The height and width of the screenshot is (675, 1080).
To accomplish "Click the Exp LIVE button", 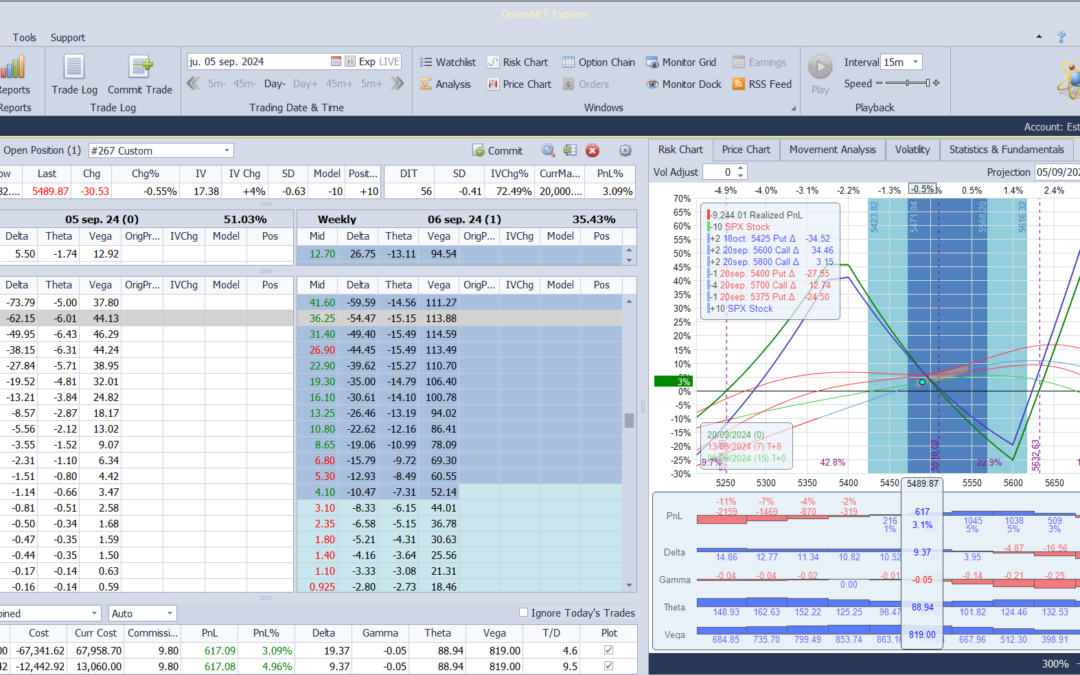I will pos(379,61).
